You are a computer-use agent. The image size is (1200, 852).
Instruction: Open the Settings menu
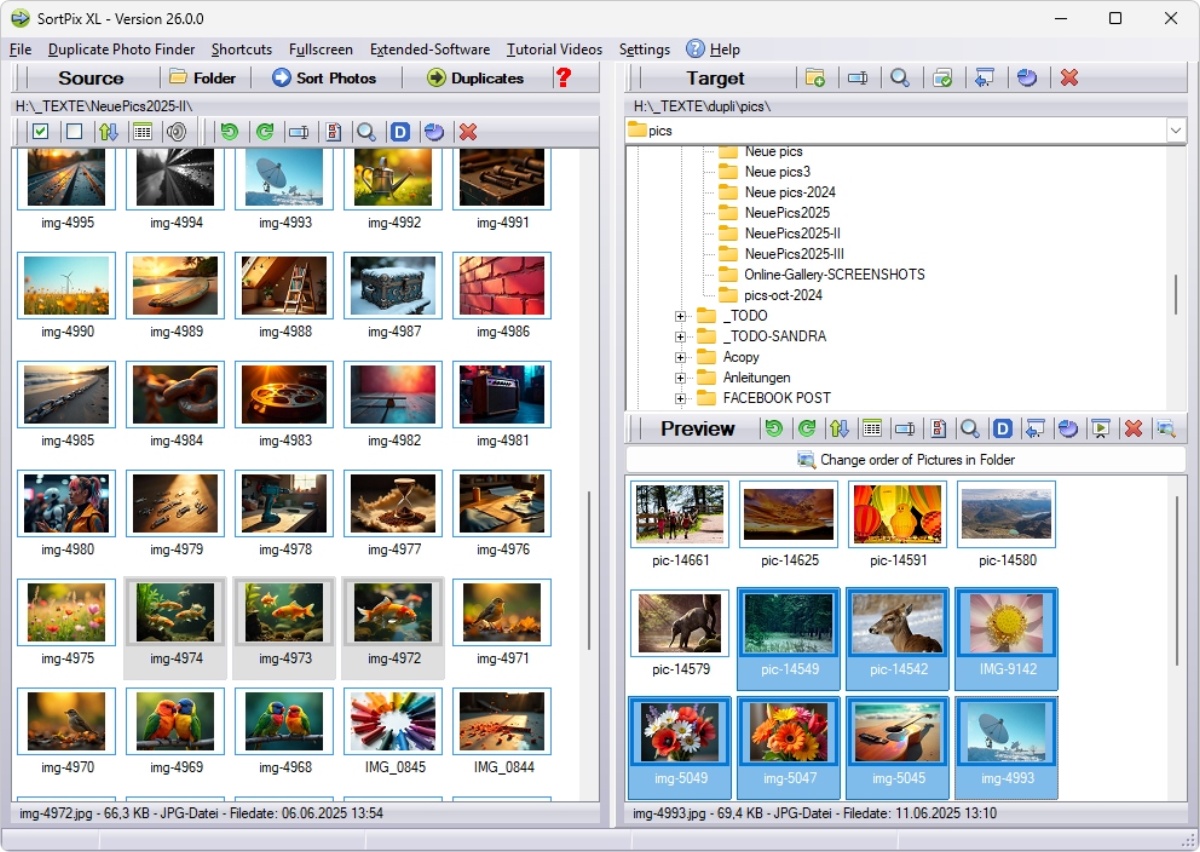[644, 49]
